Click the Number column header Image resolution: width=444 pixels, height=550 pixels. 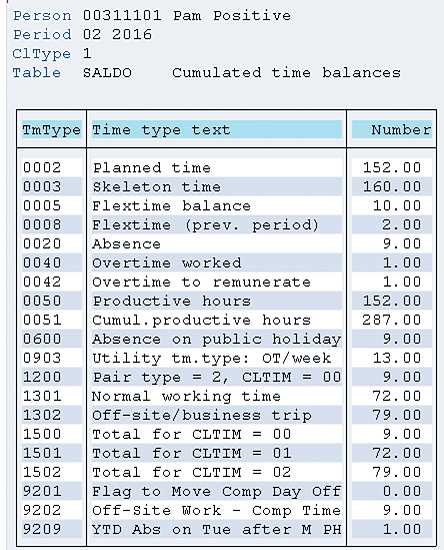click(x=392, y=130)
